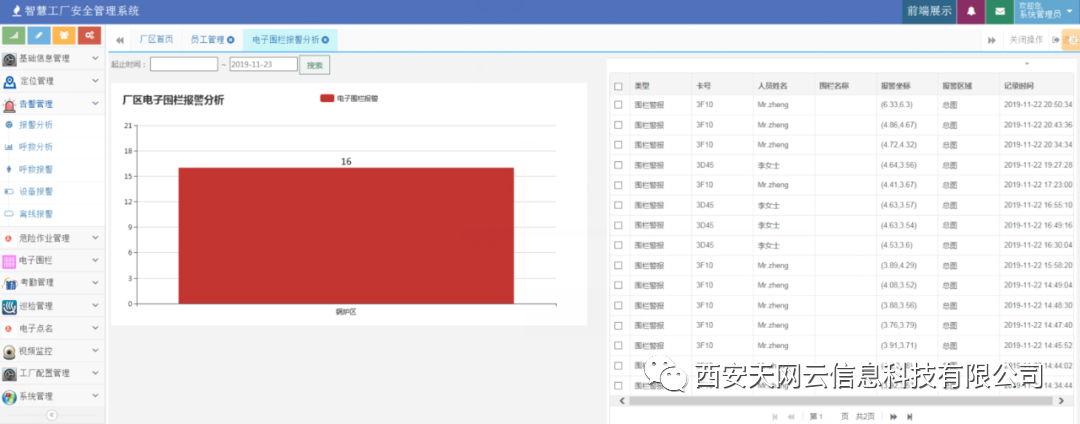The width and height of the screenshot is (1080, 424).
Task: Open 报警分析 submenu item
Action: tap(36, 125)
